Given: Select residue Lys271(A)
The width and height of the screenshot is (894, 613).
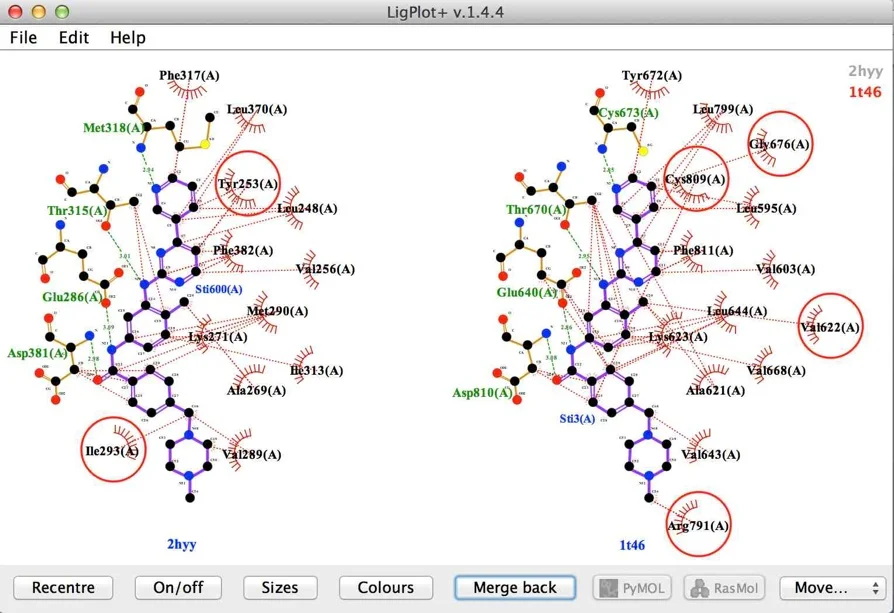Looking at the screenshot, I should tap(218, 336).
